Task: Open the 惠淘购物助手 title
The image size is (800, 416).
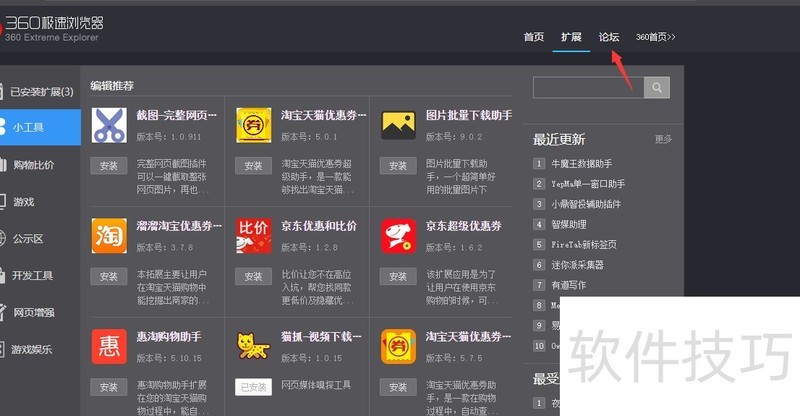Action: [169, 336]
